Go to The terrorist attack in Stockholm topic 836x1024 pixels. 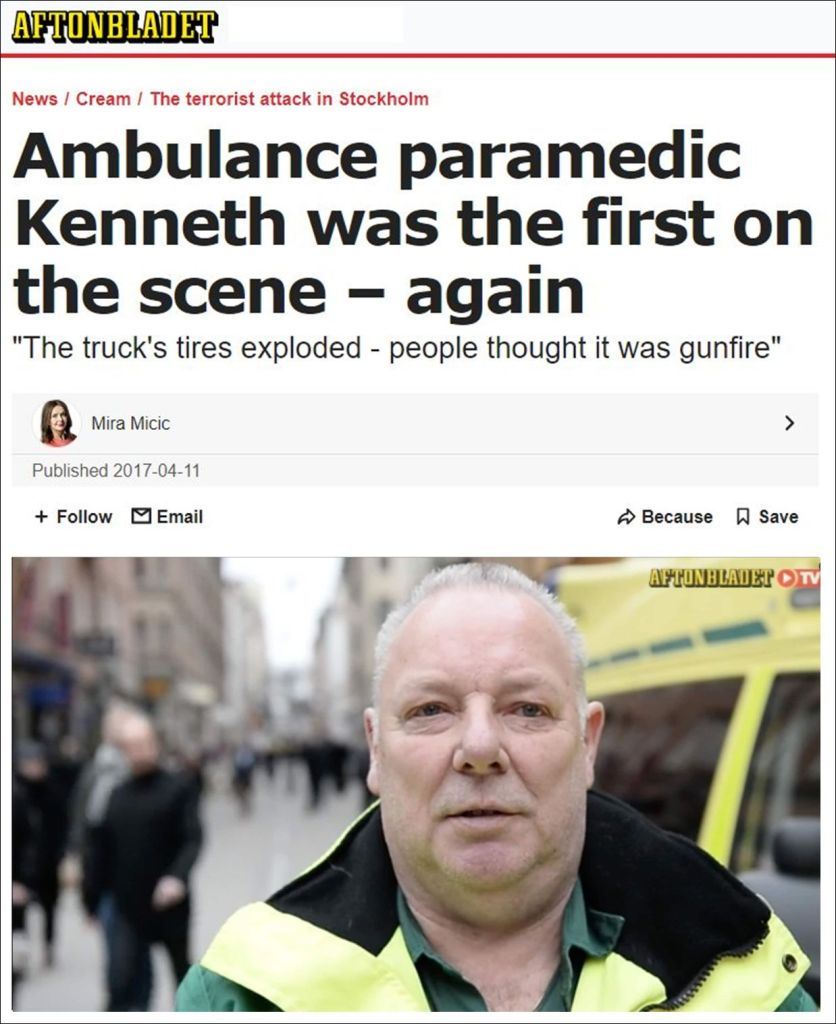(289, 99)
